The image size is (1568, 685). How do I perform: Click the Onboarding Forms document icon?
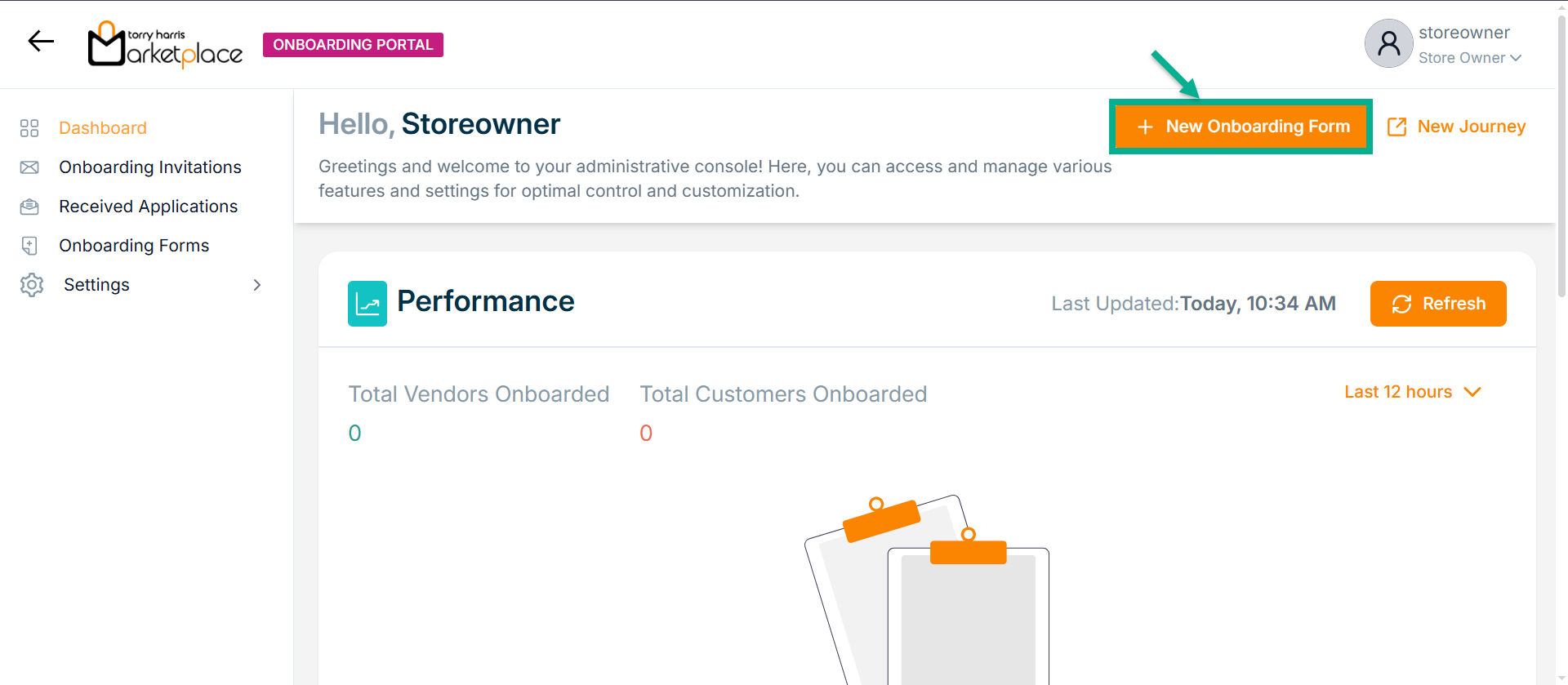point(29,246)
